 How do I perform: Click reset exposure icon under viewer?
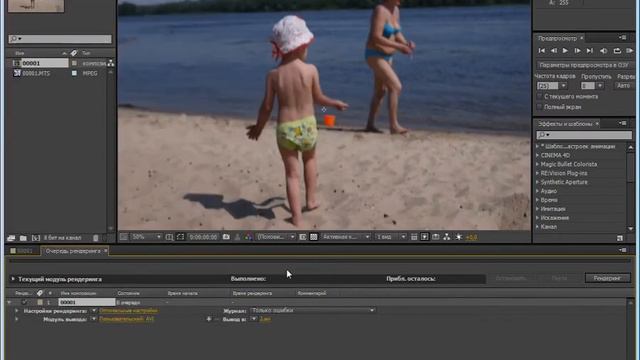click(459, 237)
